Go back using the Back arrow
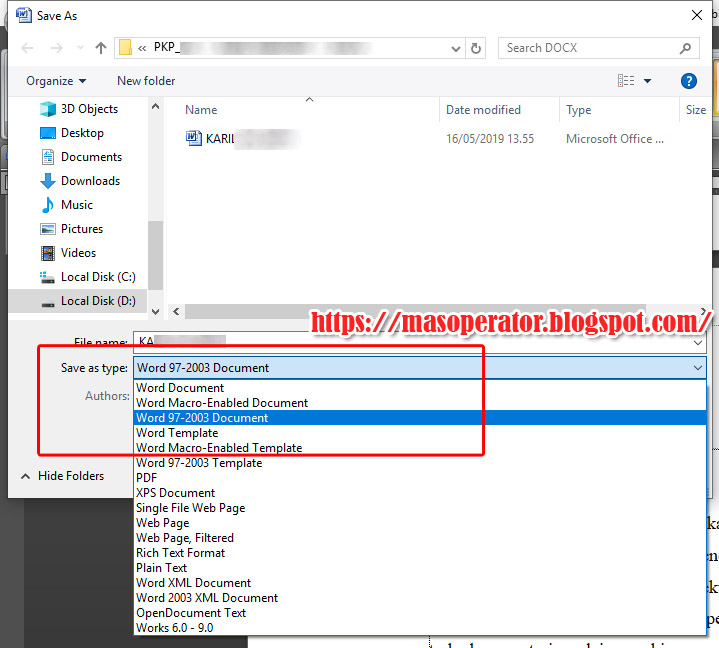Viewport: 719px width, 648px height. coord(28,48)
